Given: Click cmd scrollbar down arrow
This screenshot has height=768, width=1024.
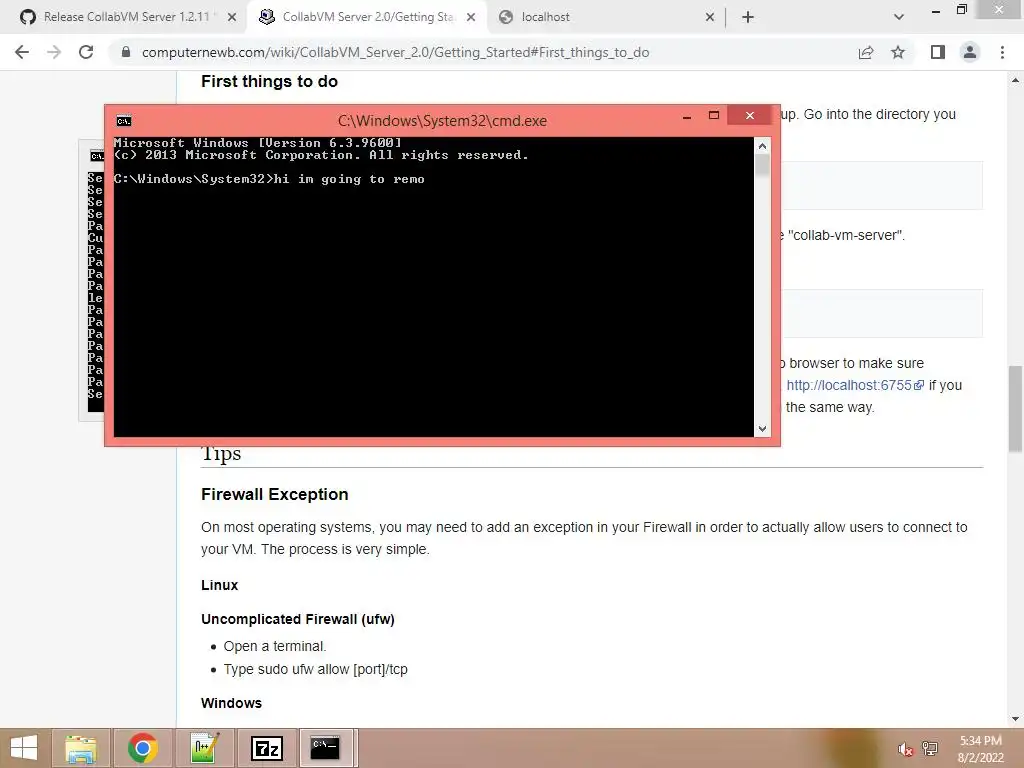Looking at the screenshot, I should coord(762,428).
